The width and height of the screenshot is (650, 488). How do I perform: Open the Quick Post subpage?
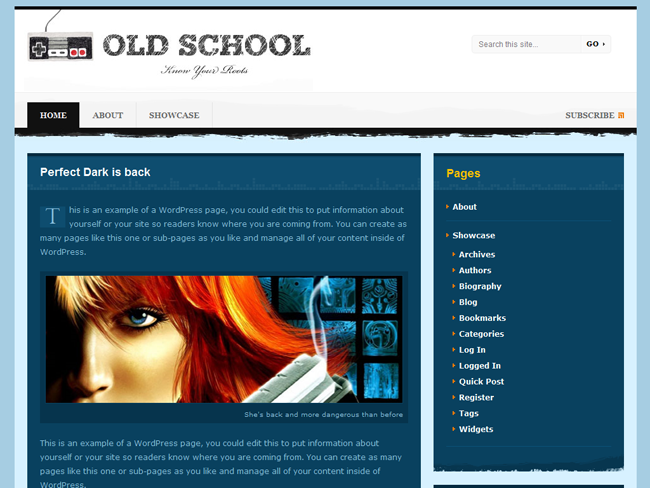coord(481,381)
